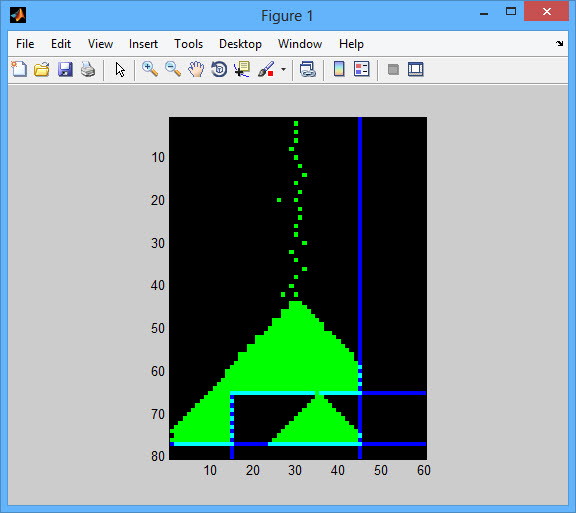Toggle the Data Cursor tool
The width and height of the screenshot is (576, 513).
coord(242,69)
